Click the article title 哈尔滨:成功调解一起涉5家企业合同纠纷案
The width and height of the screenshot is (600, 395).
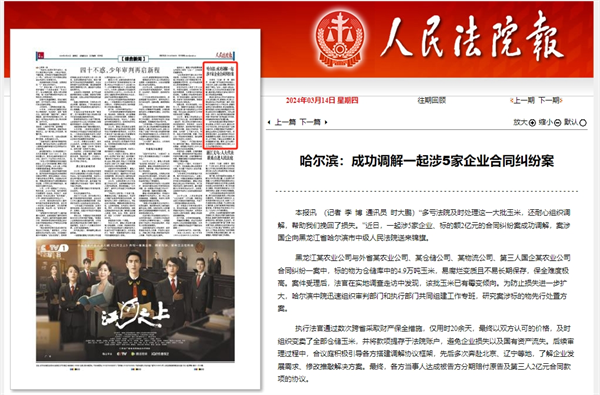coord(427,162)
